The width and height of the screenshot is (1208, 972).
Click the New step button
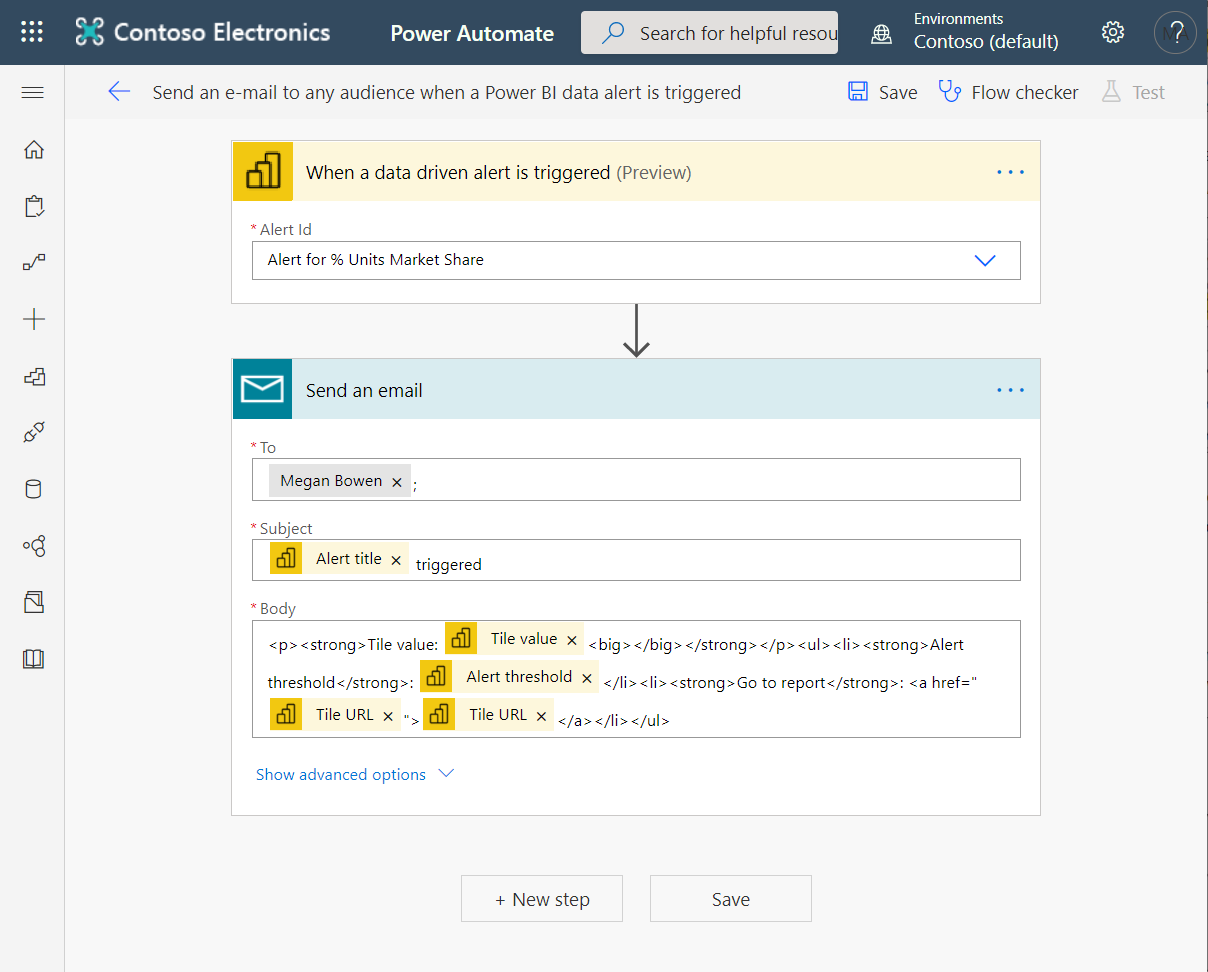[x=541, y=898]
